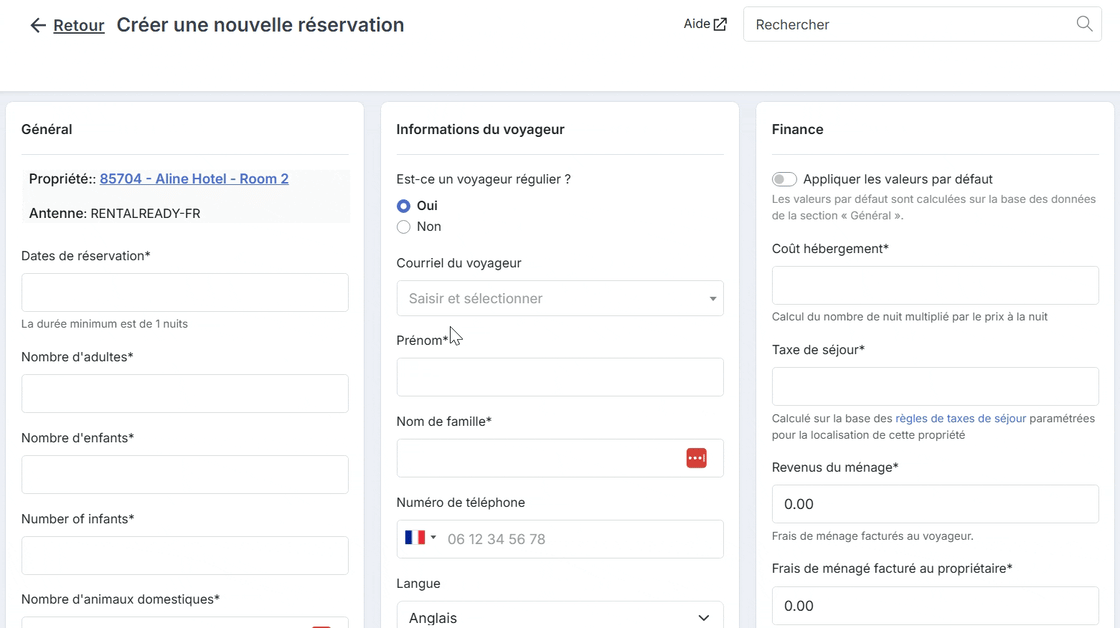Go back via the Retour link
This screenshot has height=628, width=1120.
pyautogui.click(x=79, y=26)
